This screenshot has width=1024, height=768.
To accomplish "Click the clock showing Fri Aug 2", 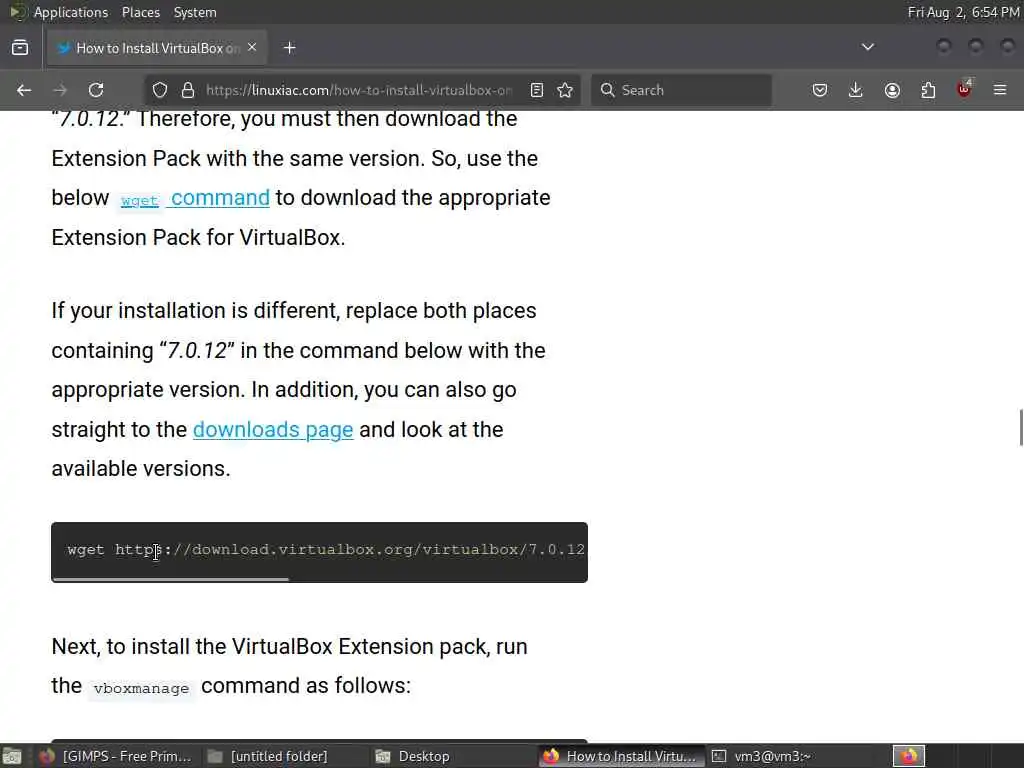I will 963,12.
